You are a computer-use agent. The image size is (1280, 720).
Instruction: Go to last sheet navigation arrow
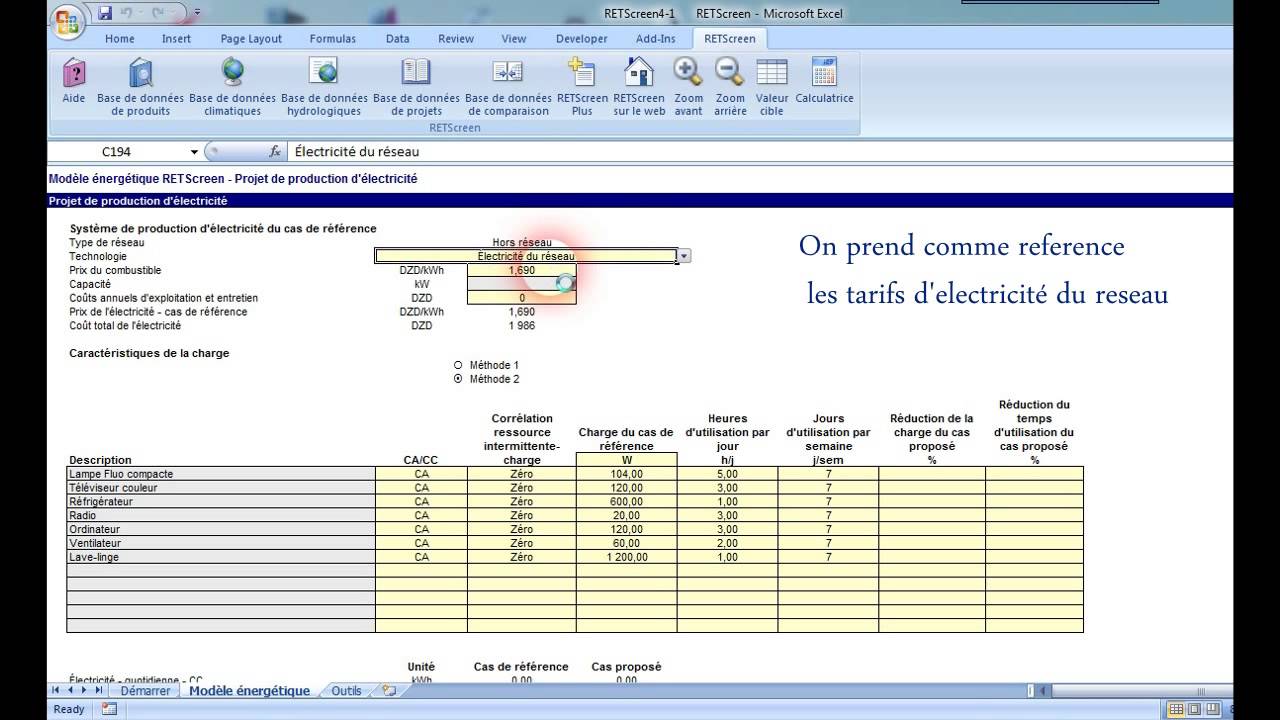coord(98,690)
